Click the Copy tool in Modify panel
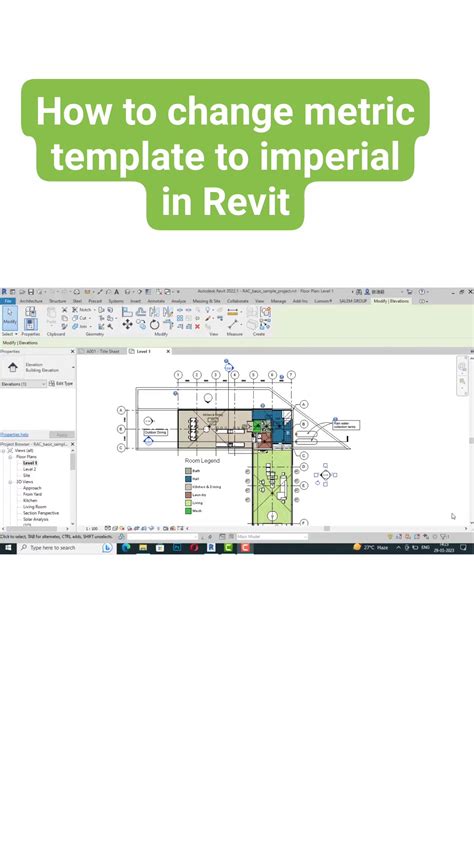This screenshot has width=474, height=842. tap(141, 324)
